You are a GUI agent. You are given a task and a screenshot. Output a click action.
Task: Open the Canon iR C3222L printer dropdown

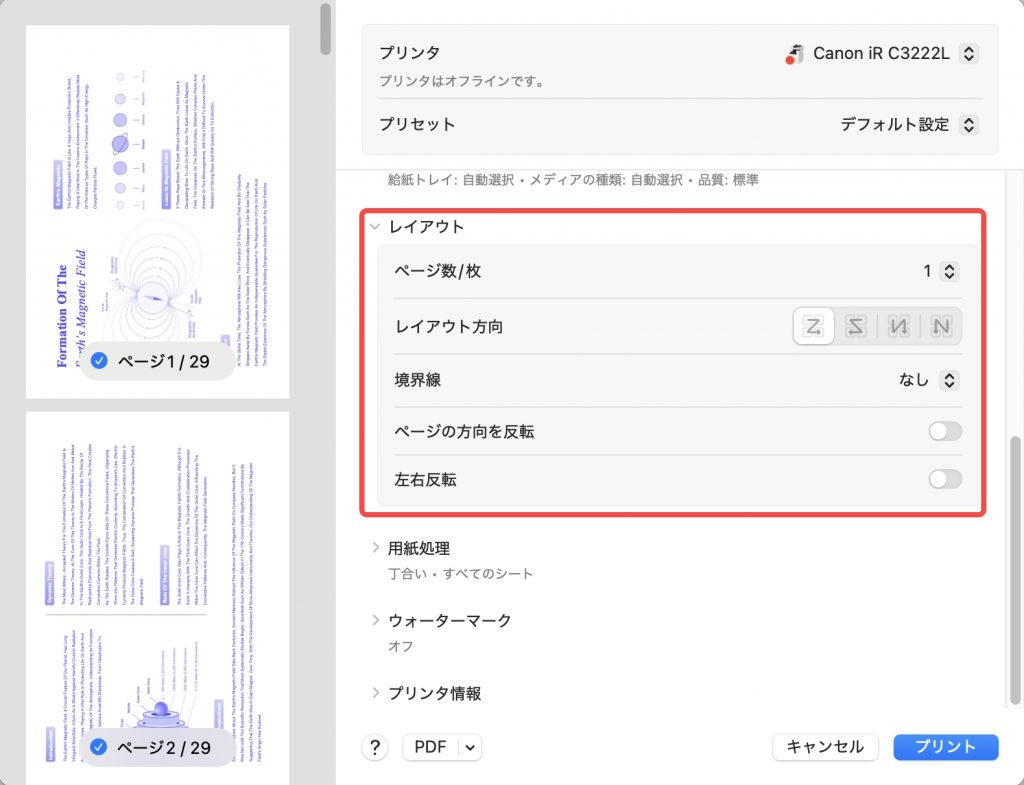click(x=969, y=54)
